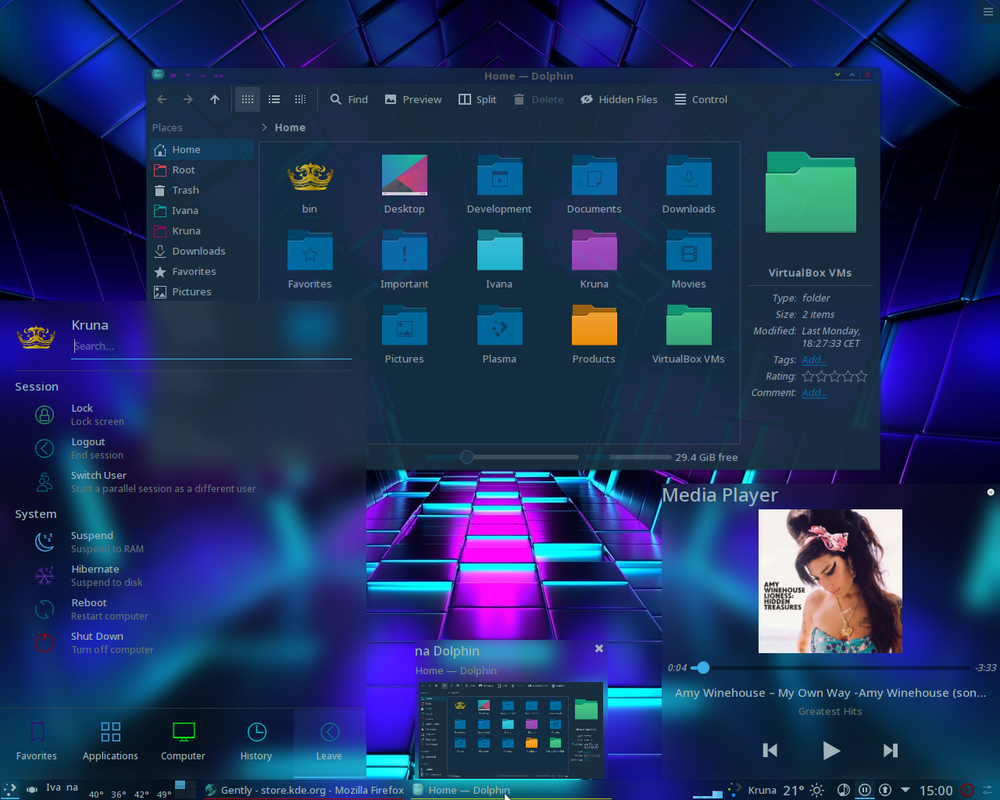Open Leave tab in launcher

tap(329, 742)
